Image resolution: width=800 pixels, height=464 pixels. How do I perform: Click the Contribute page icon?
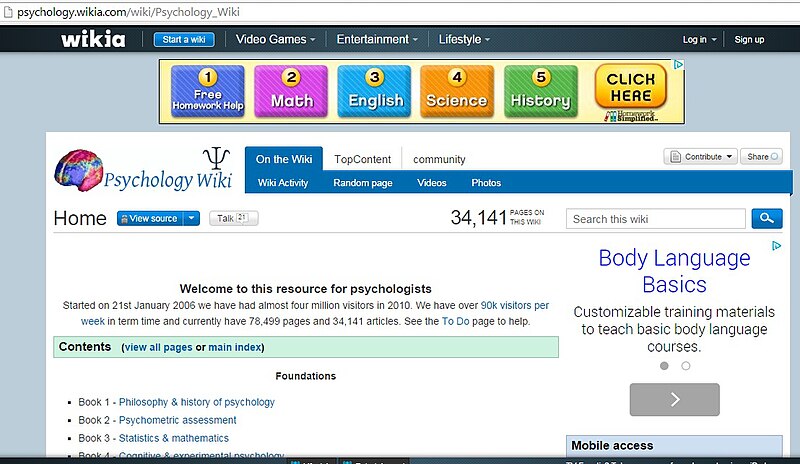(x=675, y=157)
